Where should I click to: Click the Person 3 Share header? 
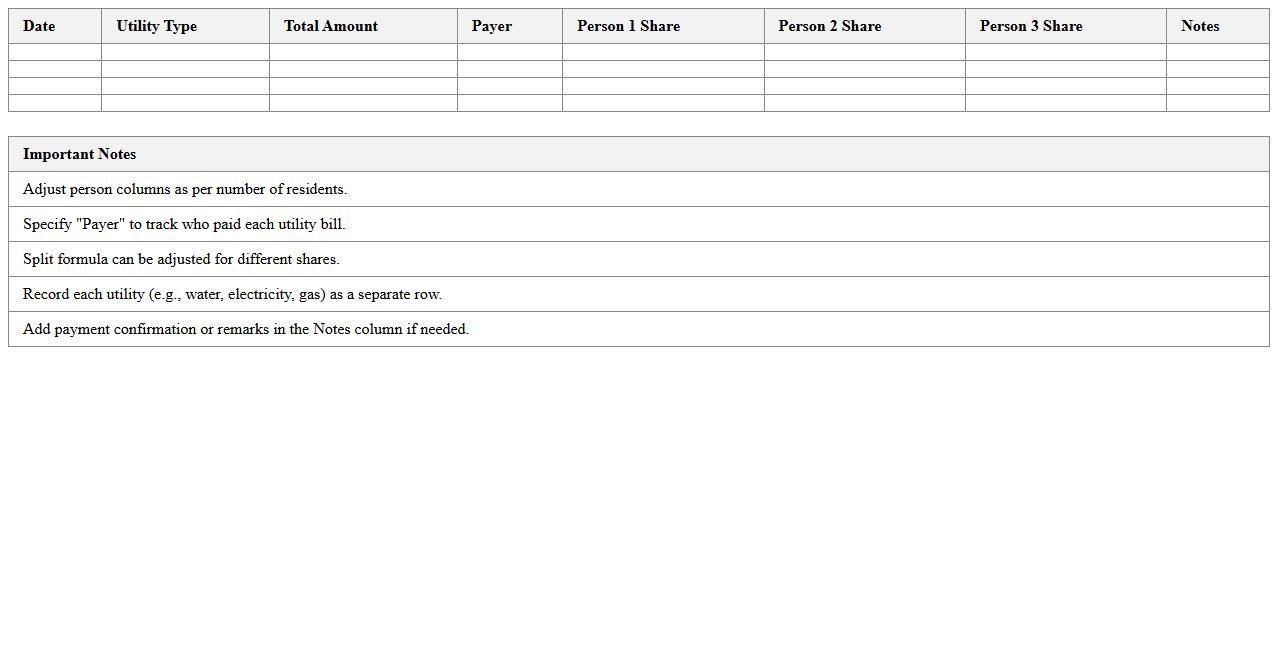[1031, 26]
